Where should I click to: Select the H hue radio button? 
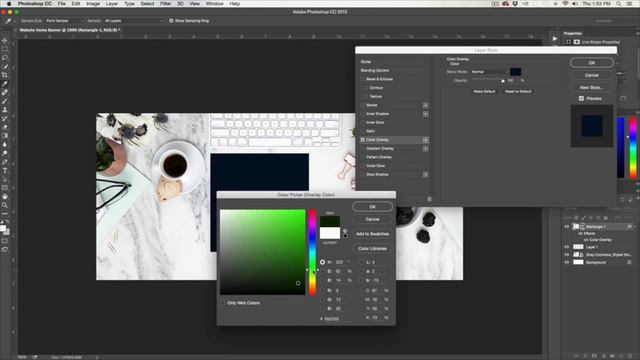click(322, 262)
